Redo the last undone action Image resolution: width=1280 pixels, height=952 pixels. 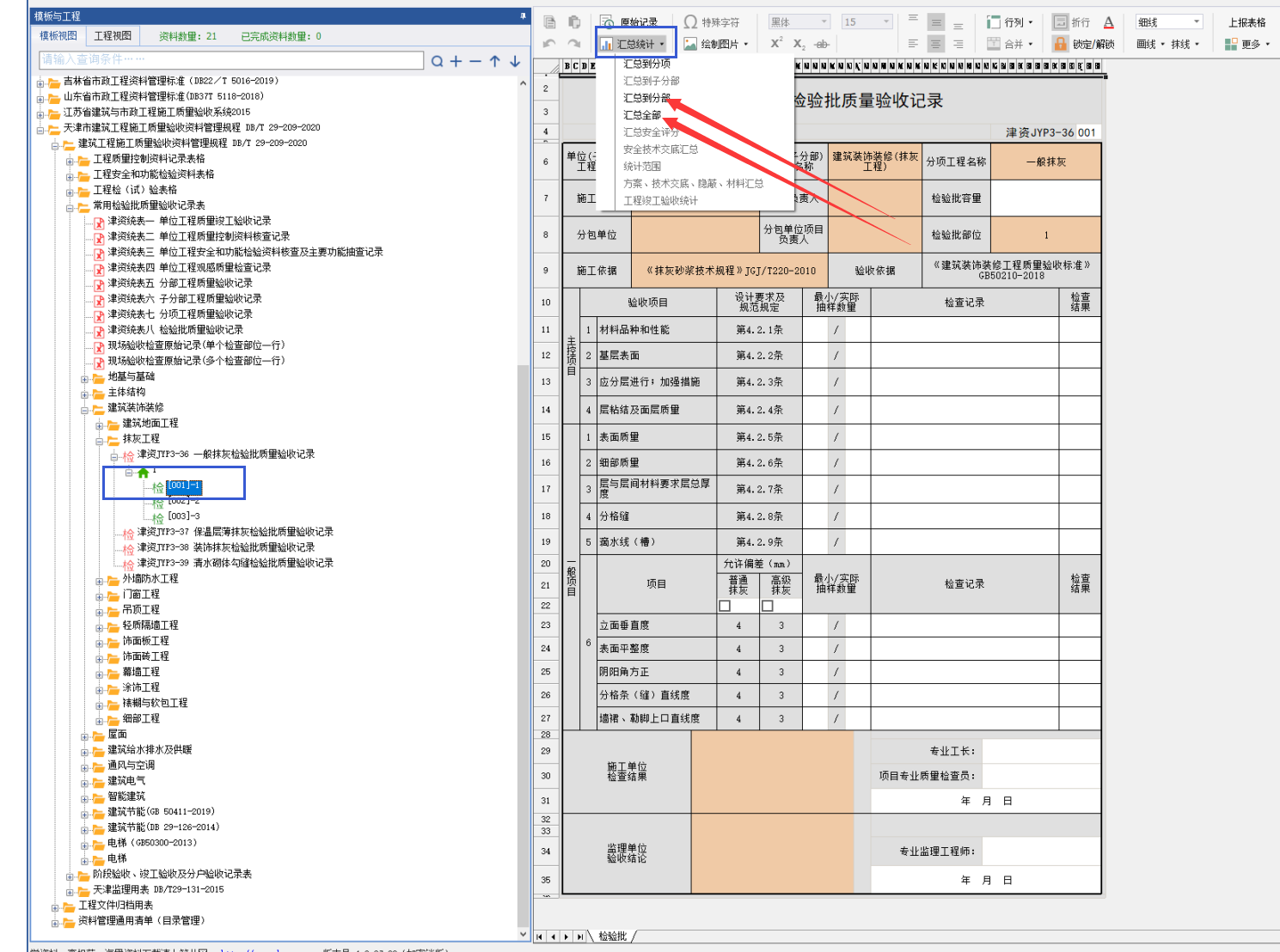(574, 44)
